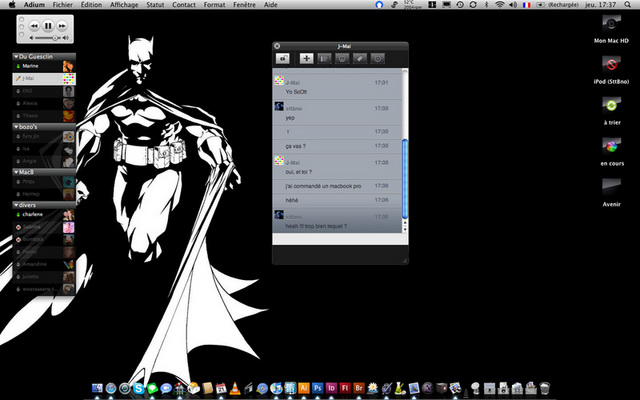The height and width of the screenshot is (400, 640).
Task: Click the message 'j'ai commandé un macbook pro'
Action: click(x=323, y=186)
